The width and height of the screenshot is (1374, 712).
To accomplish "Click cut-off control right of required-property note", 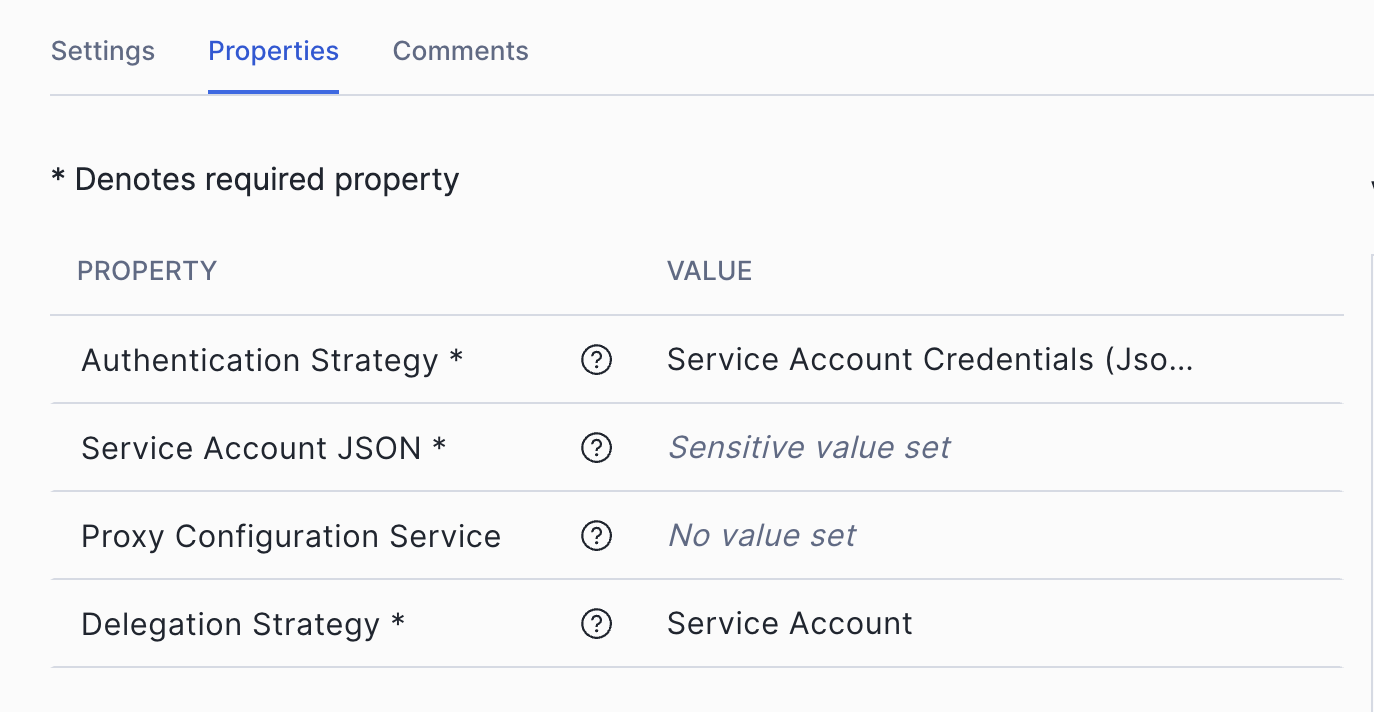I will click(1370, 183).
